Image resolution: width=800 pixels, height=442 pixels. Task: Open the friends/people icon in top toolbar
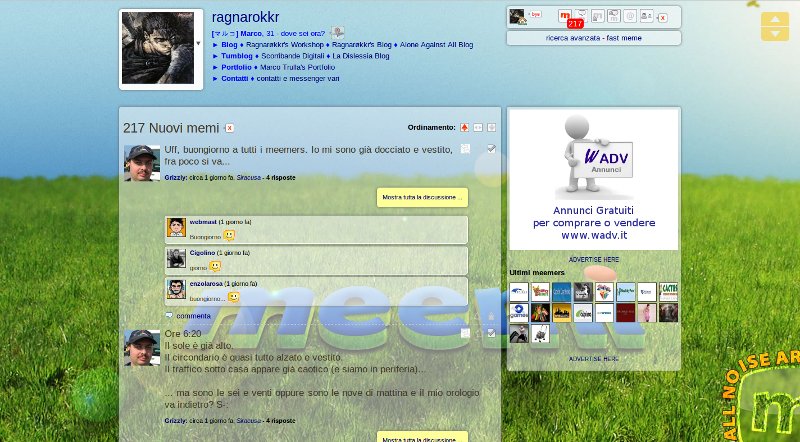(x=646, y=16)
